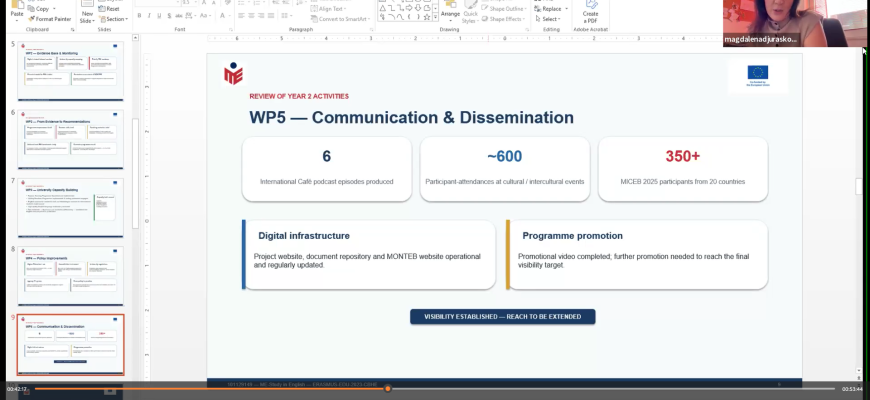Open the Columns dropdown
Viewport: 870px width, 400px height.
[x=286, y=16]
